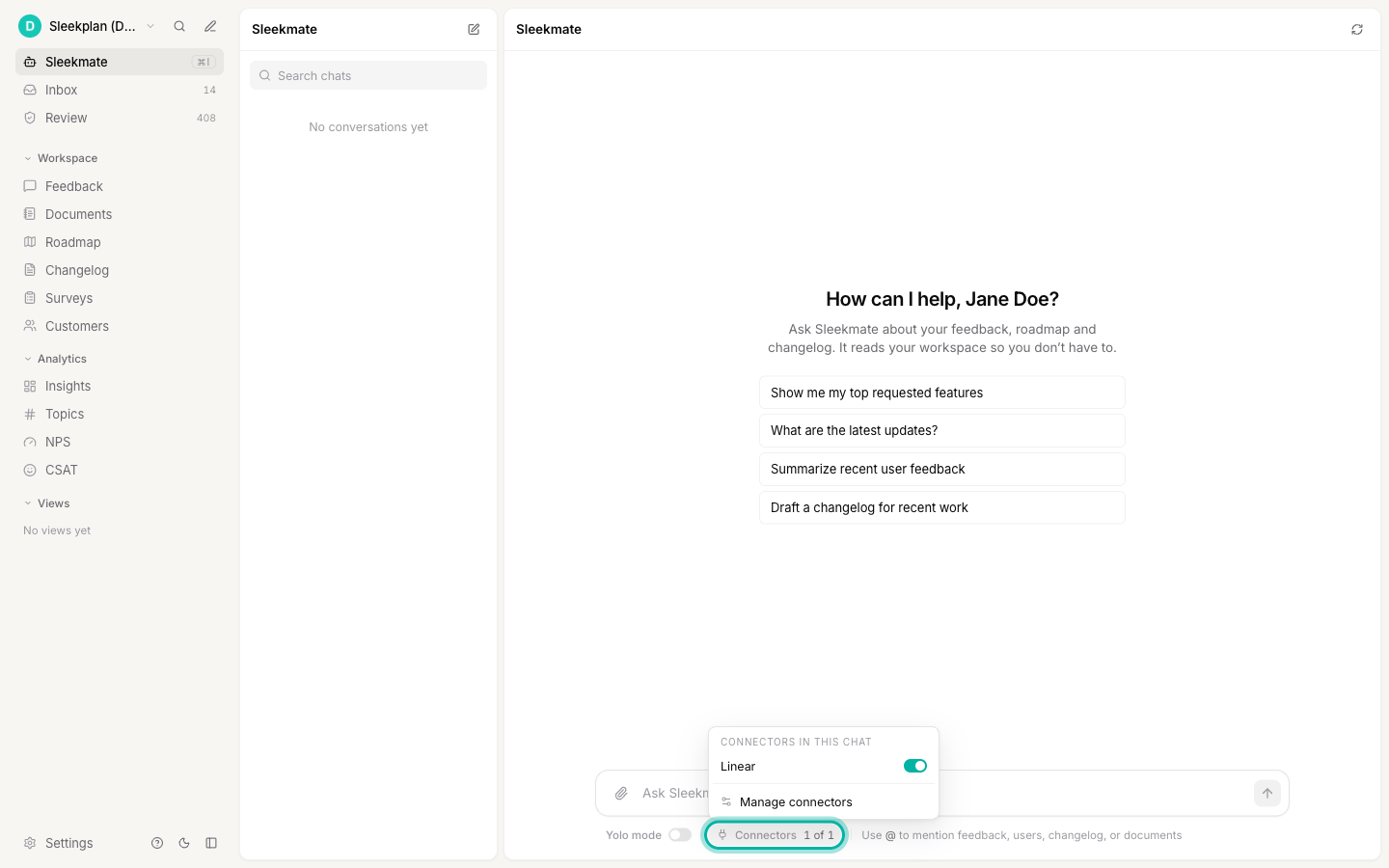Enable Yolo mode switch
This screenshot has width=1389, height=868.
(680, 835)
